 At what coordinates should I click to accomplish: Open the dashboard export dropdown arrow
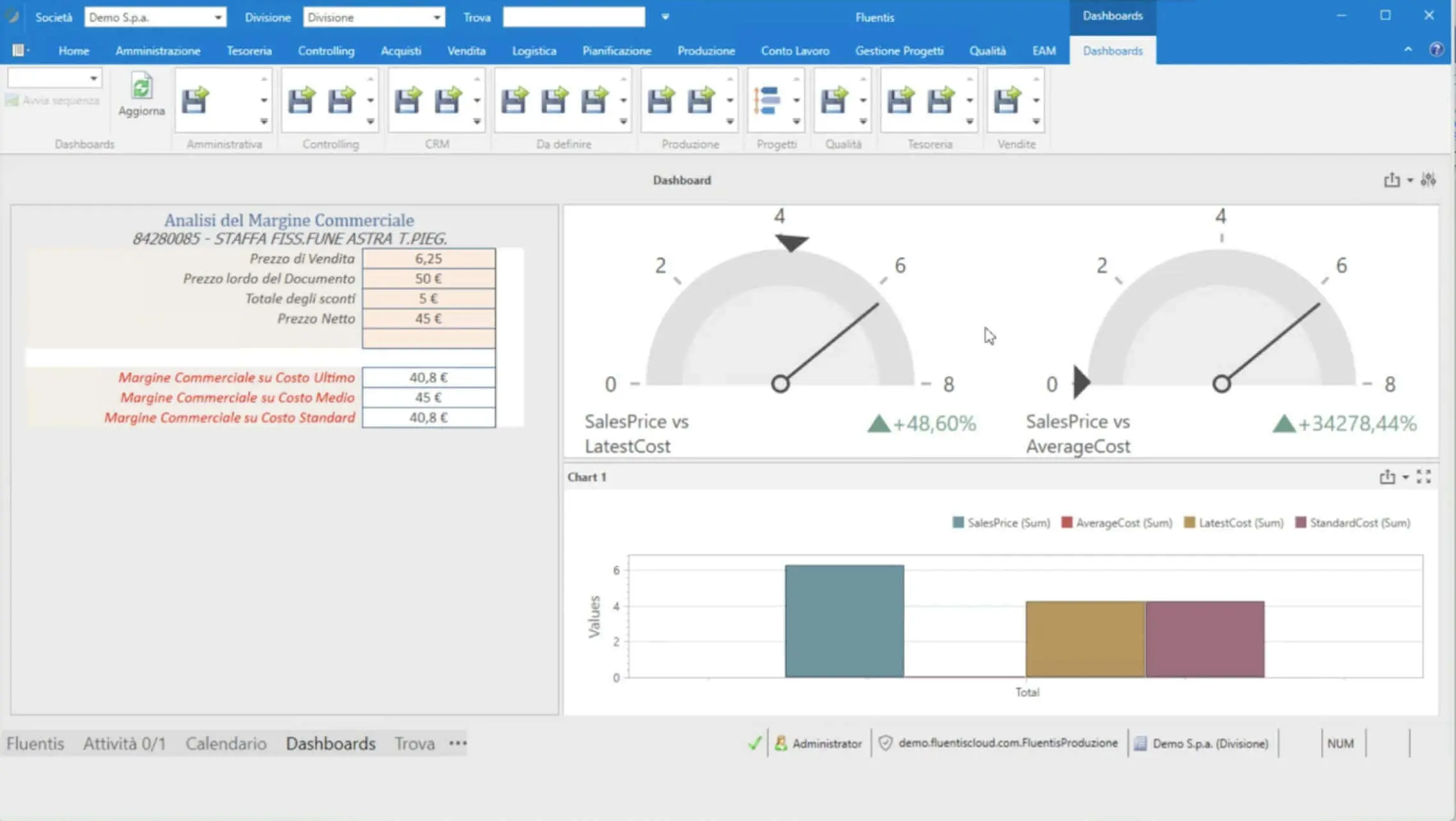[x=1410, y=180]
